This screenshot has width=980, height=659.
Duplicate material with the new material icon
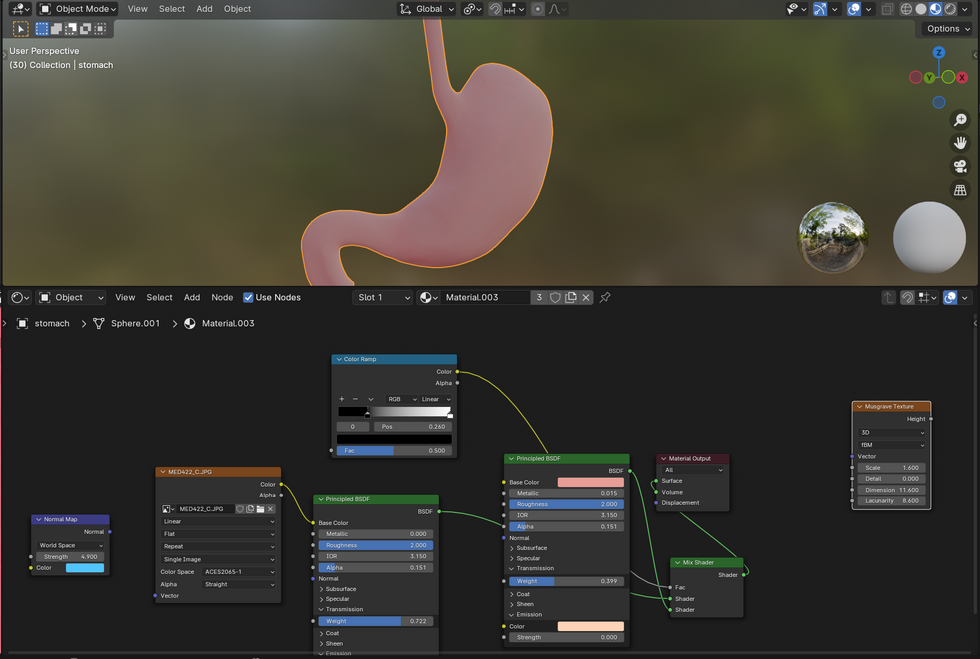tap(571, 298)
